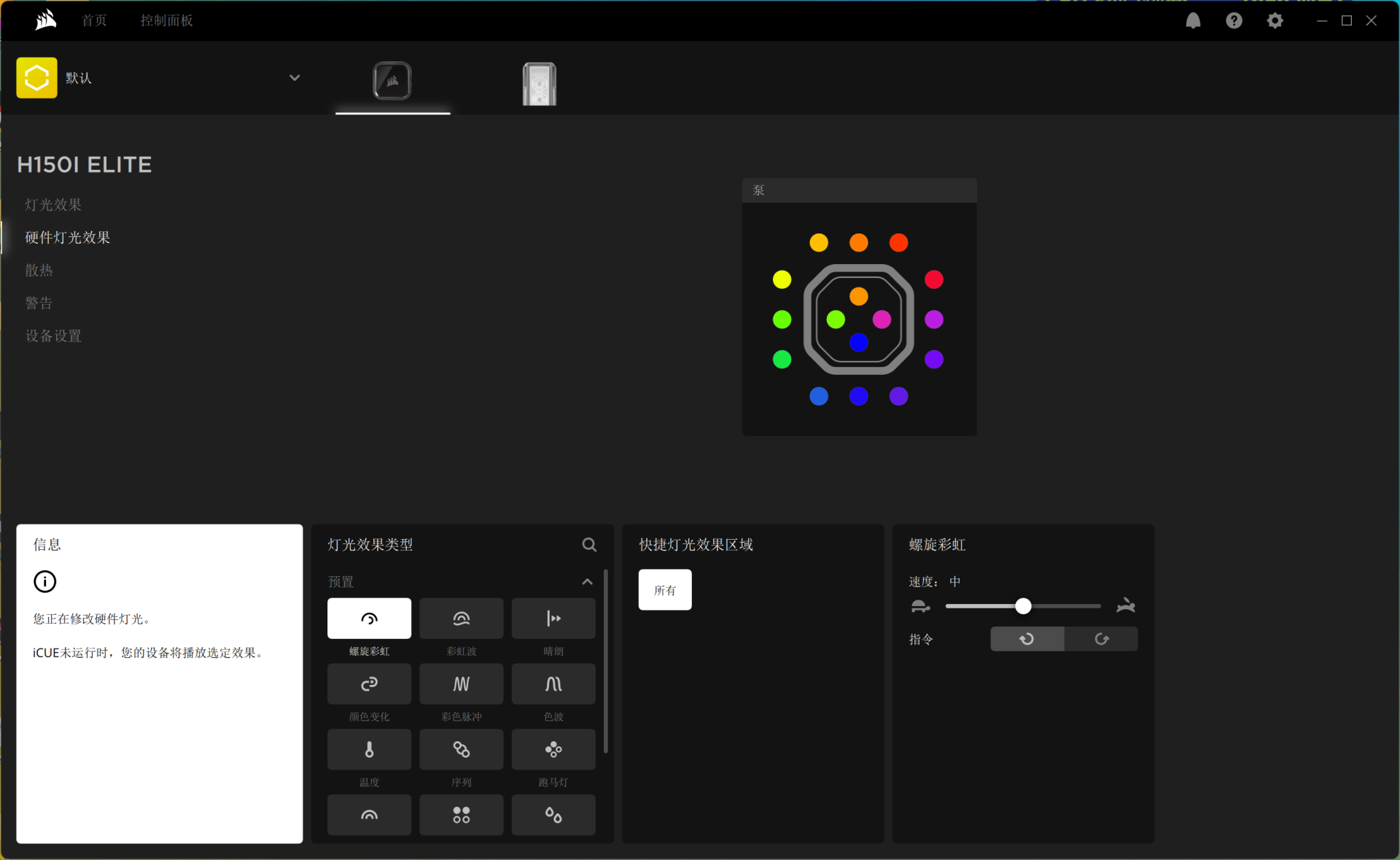1400x860 pixels.
Task: Choose the 跑马灯 marquee effect
Action: click(x=553, y=750)
